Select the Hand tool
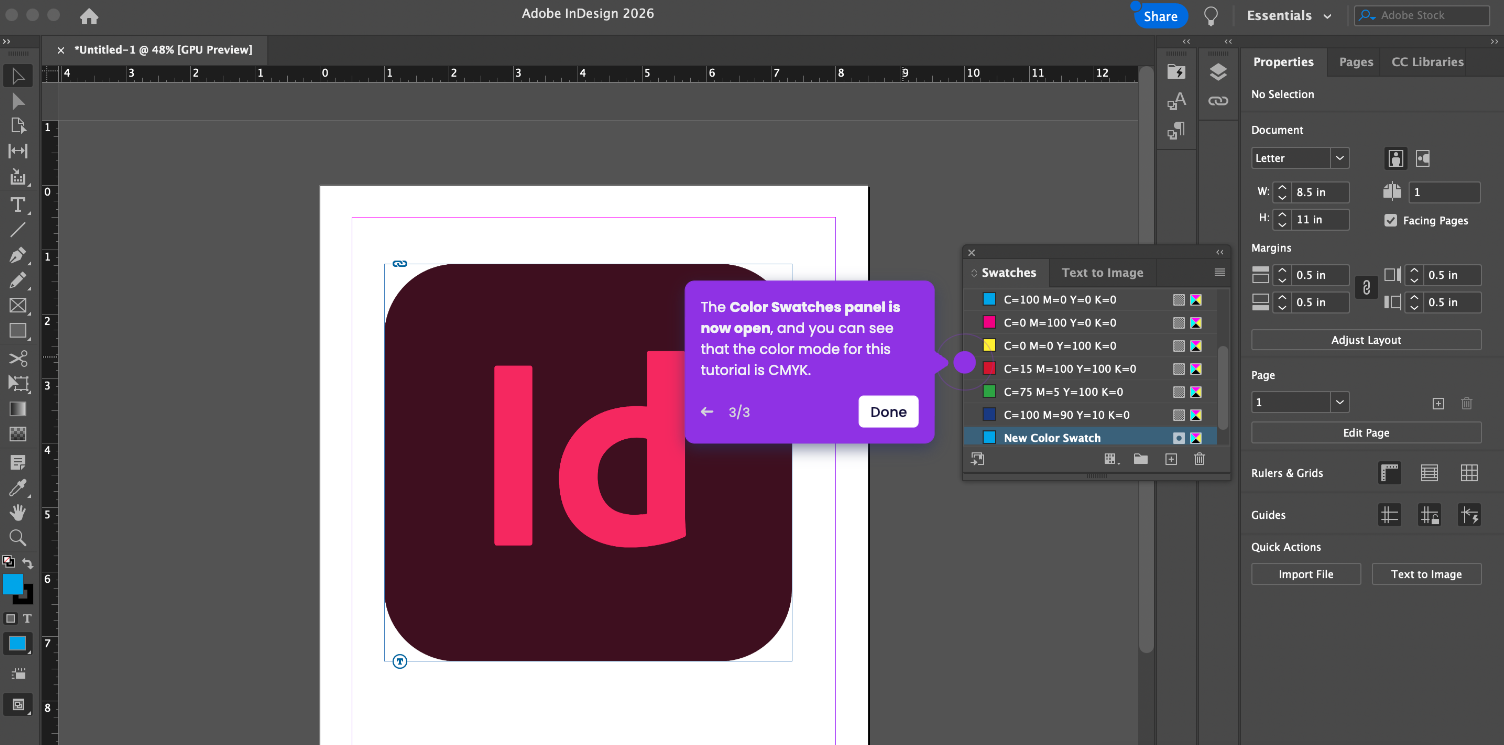The image size is (1504, 745). pyautogui.click(x=17, y=512)
